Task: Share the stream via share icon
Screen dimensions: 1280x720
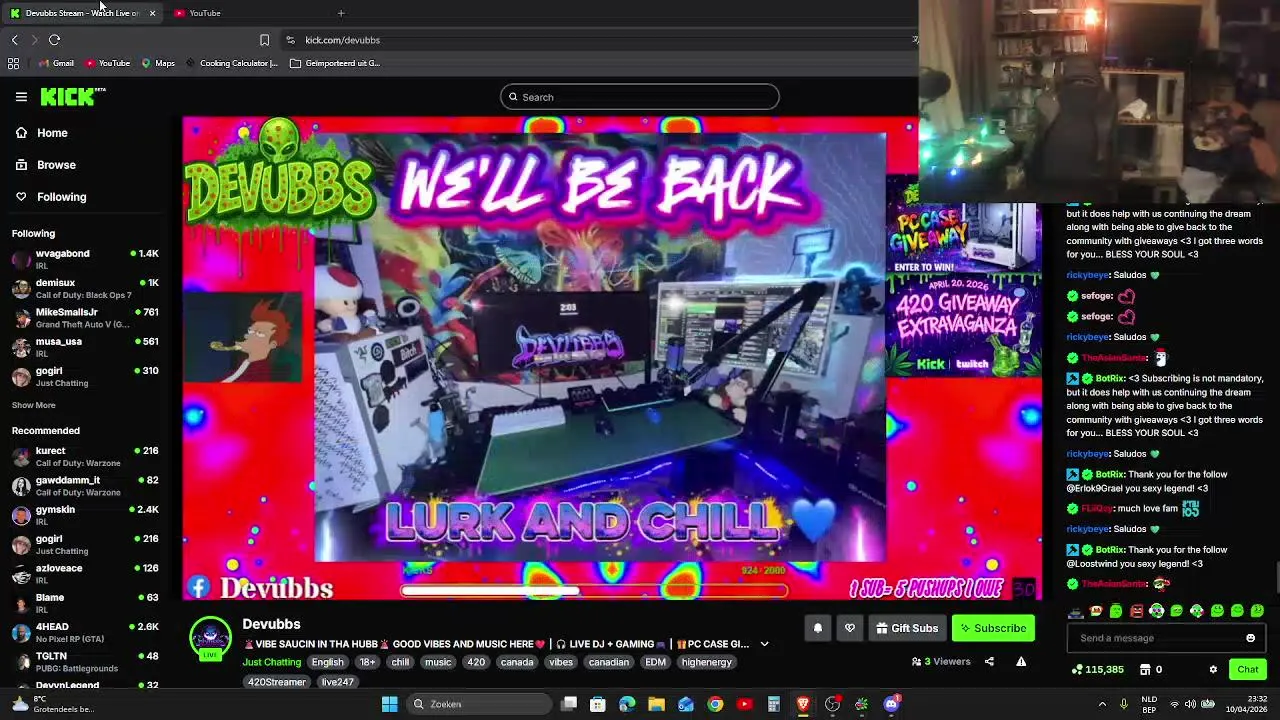Action: (x=989, y=661)
